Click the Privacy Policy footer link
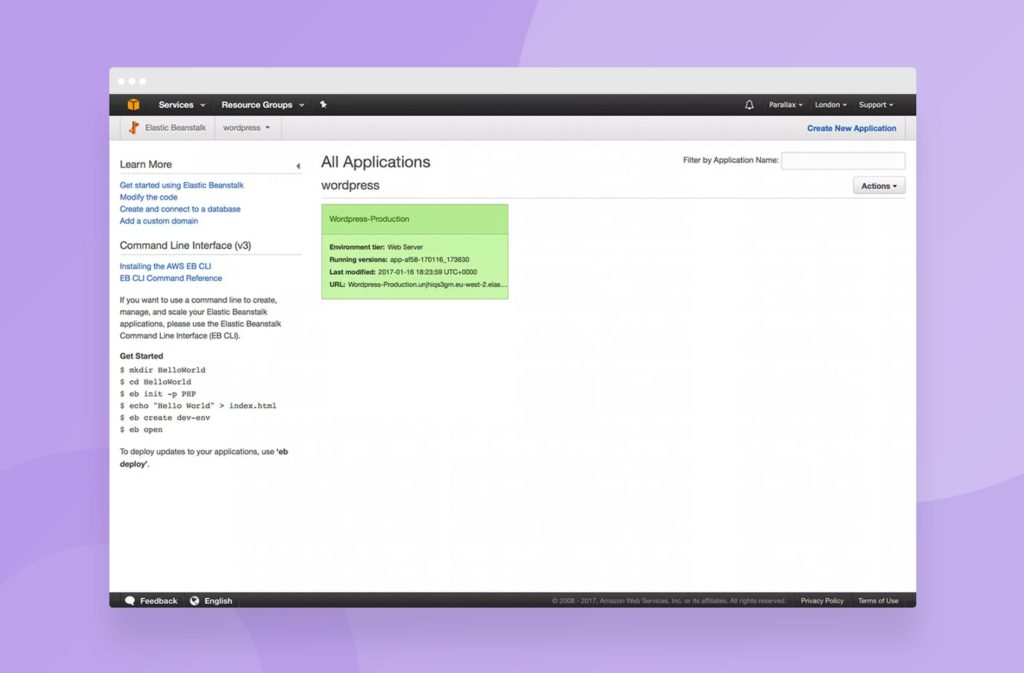 pos(822,601)
